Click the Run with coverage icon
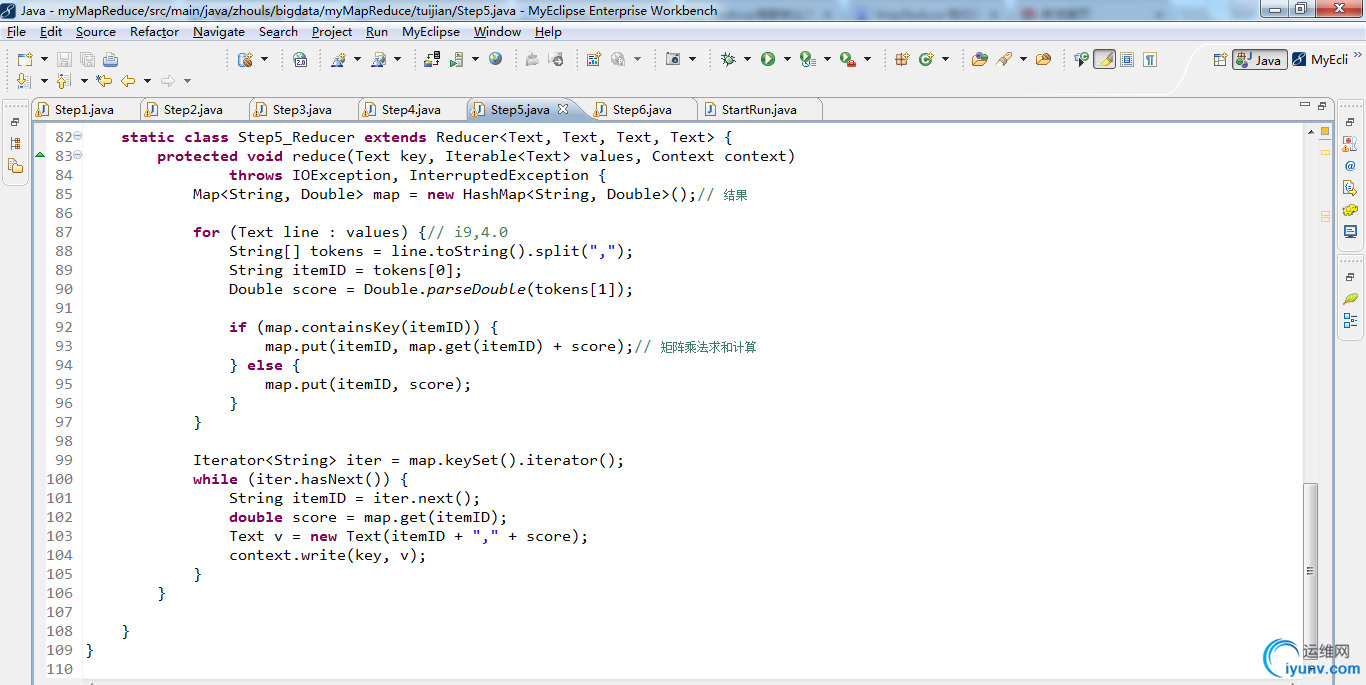The width and height of the screenshot is (1366, 685). coord(807,59)
